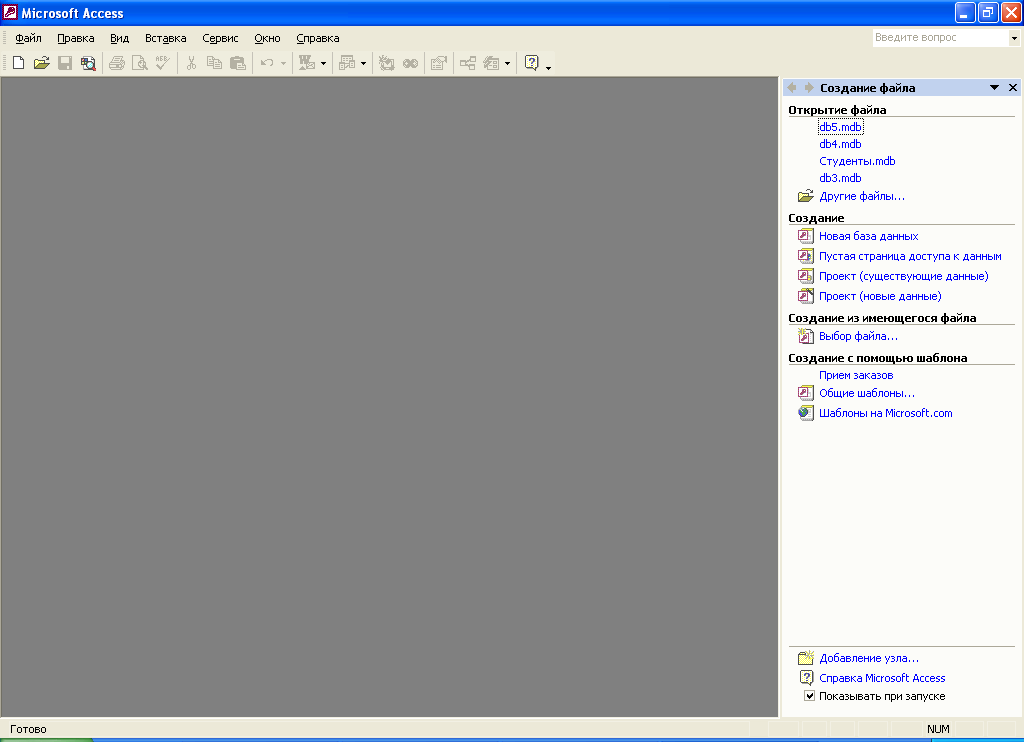Viewport: 1024px width, 742px height.
Task: Click the Прием заказов template link
Action: click(x=856, y=375)
